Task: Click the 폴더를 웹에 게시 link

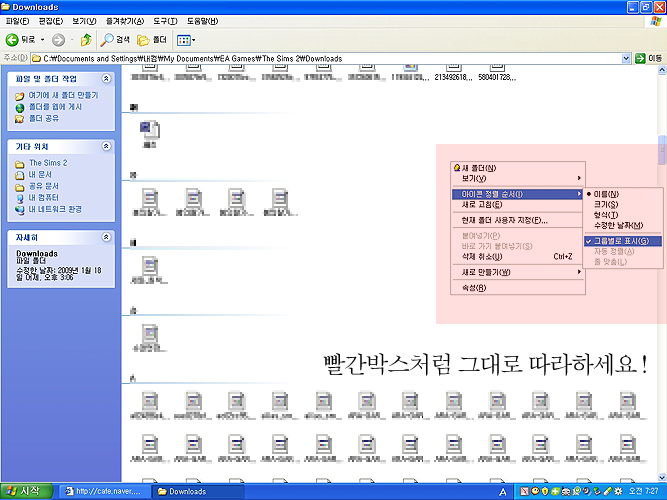Action: (55, 107)
